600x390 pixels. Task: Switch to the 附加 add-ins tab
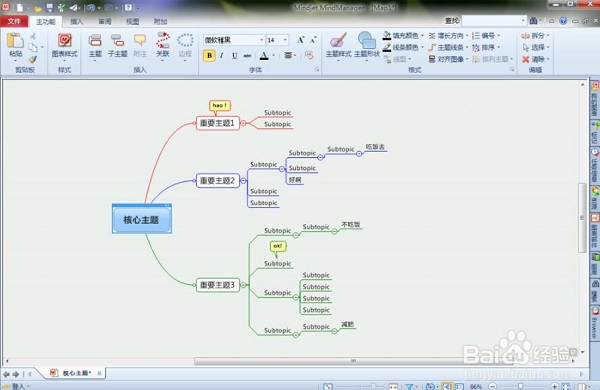160,22
